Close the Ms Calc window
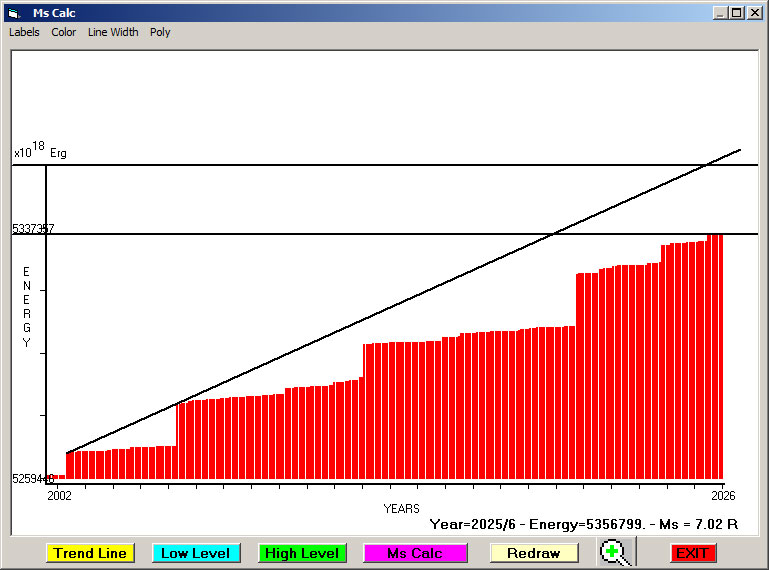Screen dimensions: 769x570 pos(754,13)
